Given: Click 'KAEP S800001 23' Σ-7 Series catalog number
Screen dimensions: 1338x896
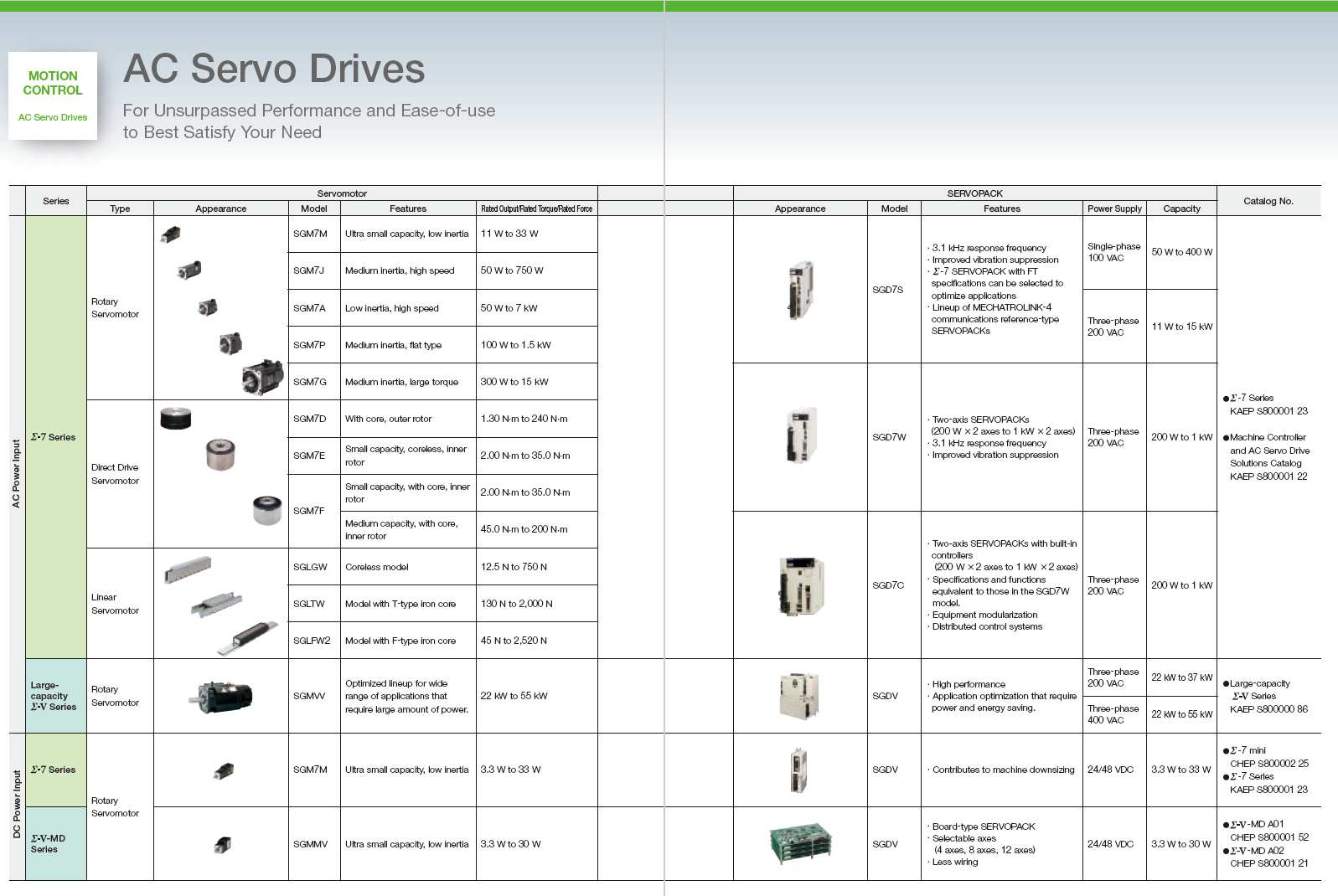Looking at the screenshot, I should [1268, 411].
